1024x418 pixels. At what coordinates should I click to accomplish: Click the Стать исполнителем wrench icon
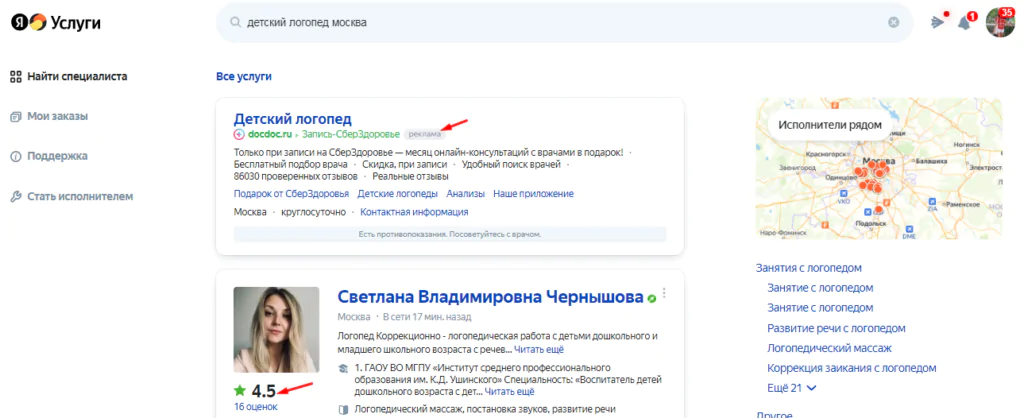coord(16,197)
